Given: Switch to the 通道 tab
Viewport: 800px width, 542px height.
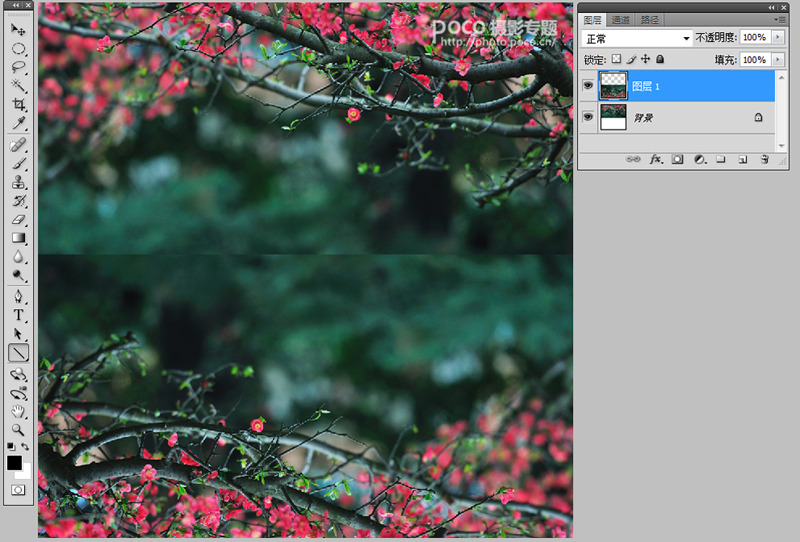Looking at the screenshot, I should [x=620, y=20].
